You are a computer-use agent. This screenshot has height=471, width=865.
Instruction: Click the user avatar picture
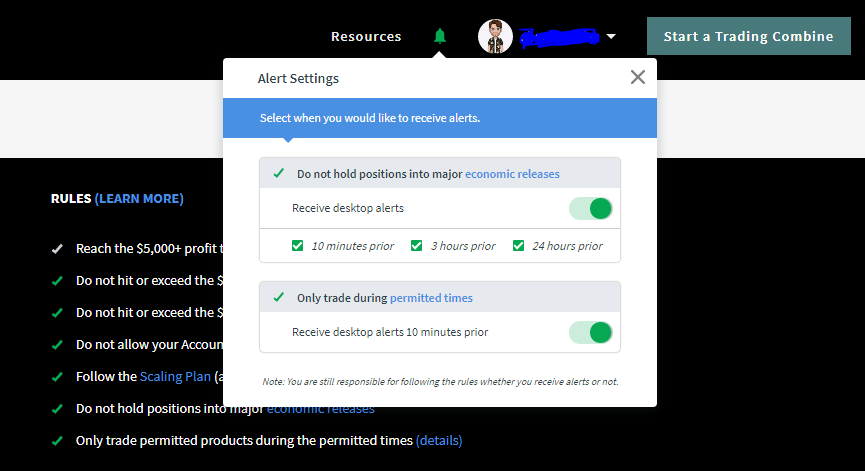click(495, 36)
